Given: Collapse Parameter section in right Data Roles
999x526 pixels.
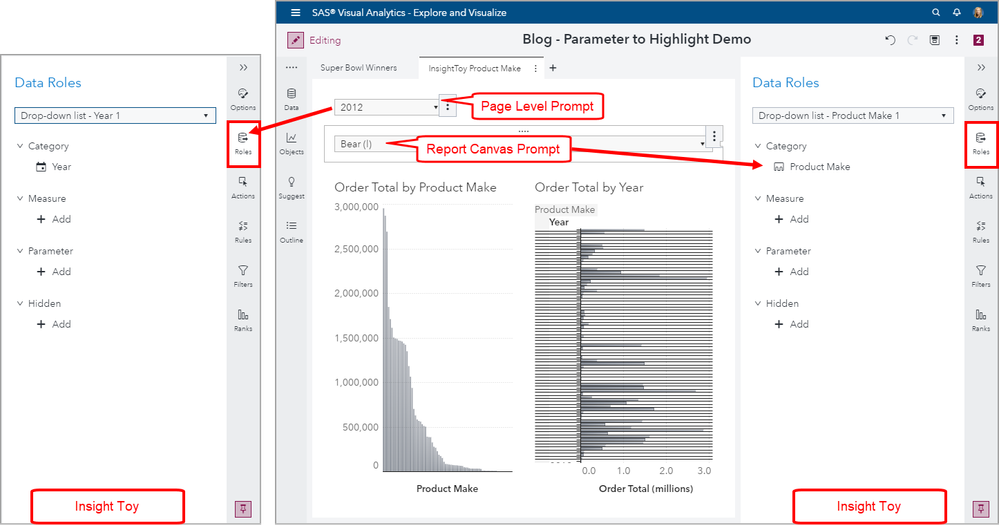Looking at the screenshot, I should (x=758, y=251).
